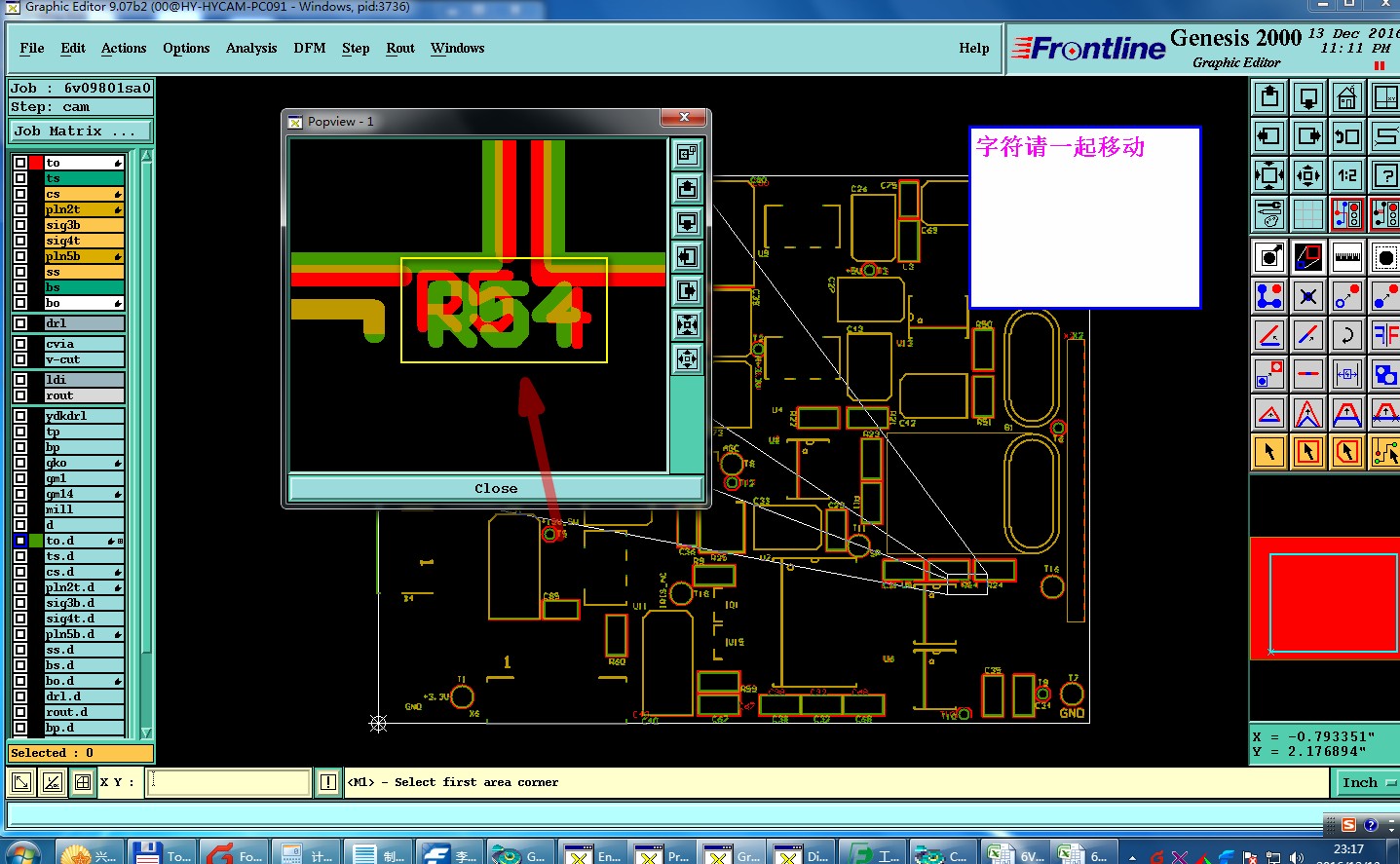
Task: Click the home view icon
Action: pos(1347,97)
